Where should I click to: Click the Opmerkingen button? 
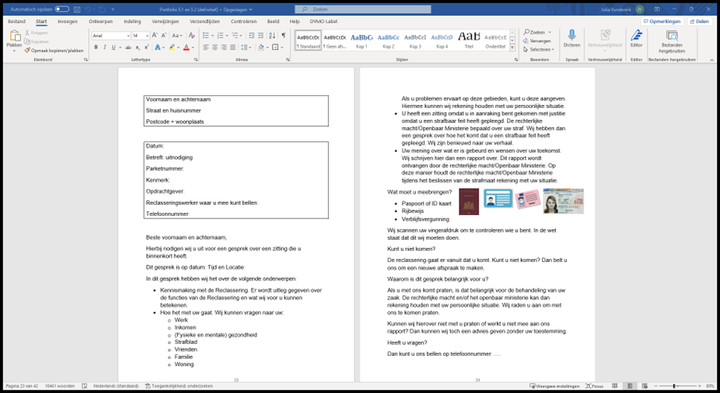coord(662,22)
